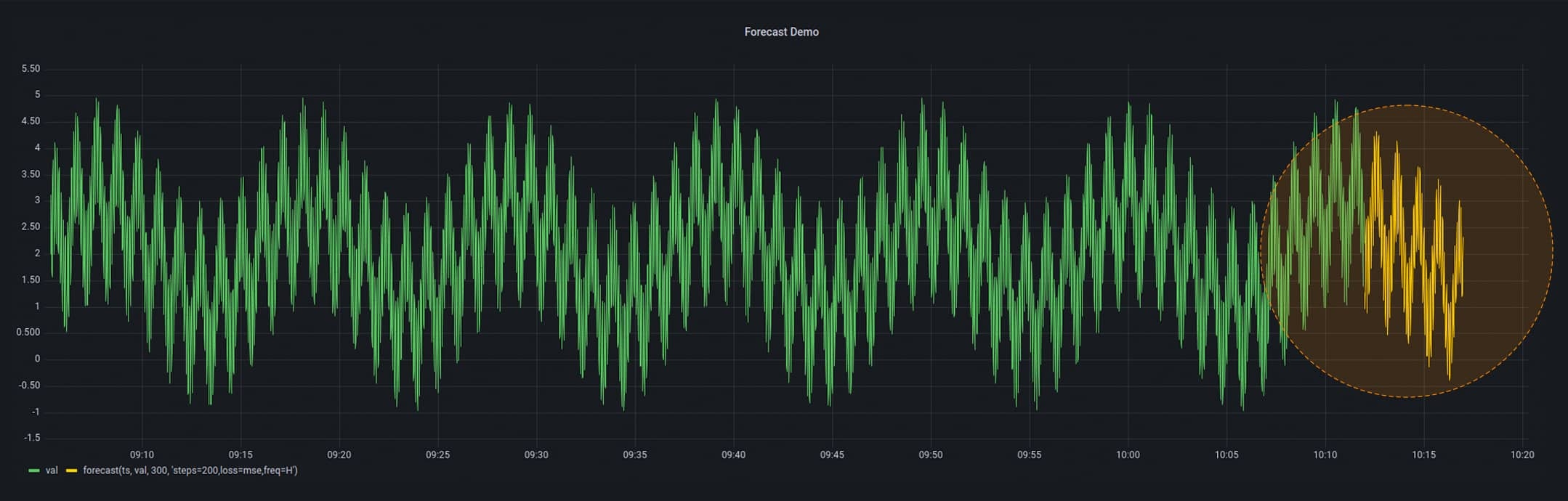Click the 09:20 time axis label

[x=339, y=455]
